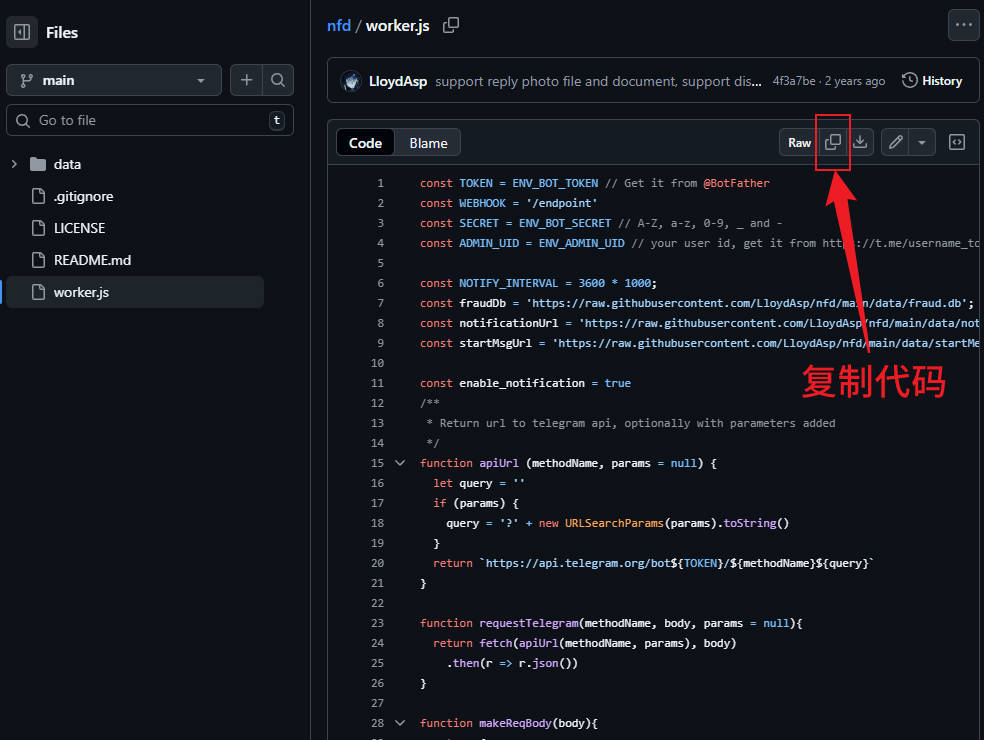This screenshot has width=984, height=740.
Task: Download the raw file icon
Action: [860, 143]
